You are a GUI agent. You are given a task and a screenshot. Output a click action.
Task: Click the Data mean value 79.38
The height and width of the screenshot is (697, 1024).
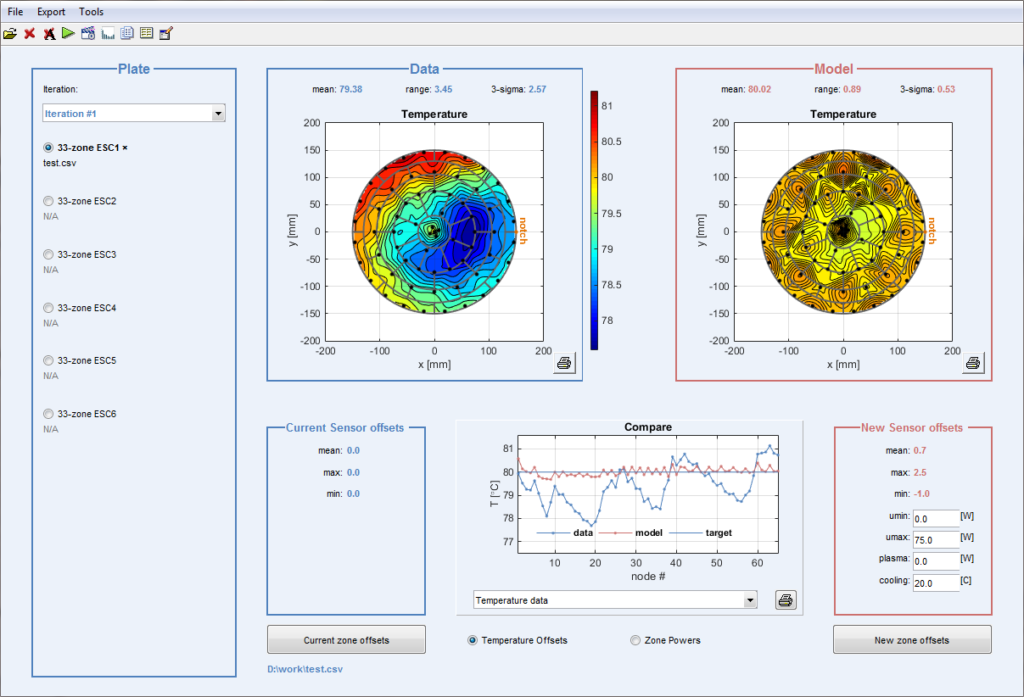[x=351, y=89]
